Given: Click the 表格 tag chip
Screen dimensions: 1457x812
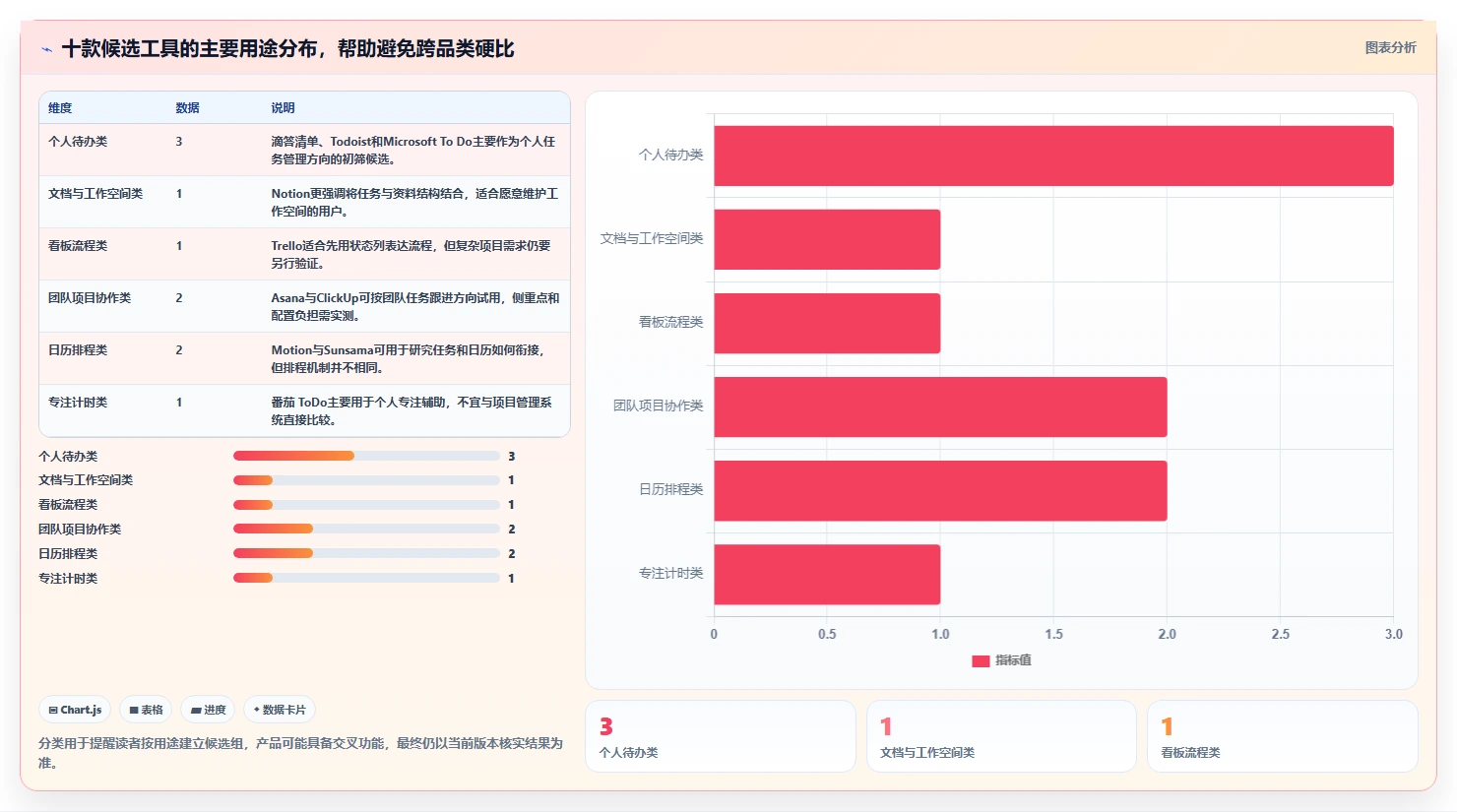Looking at the screenshot, I should 146,710.
